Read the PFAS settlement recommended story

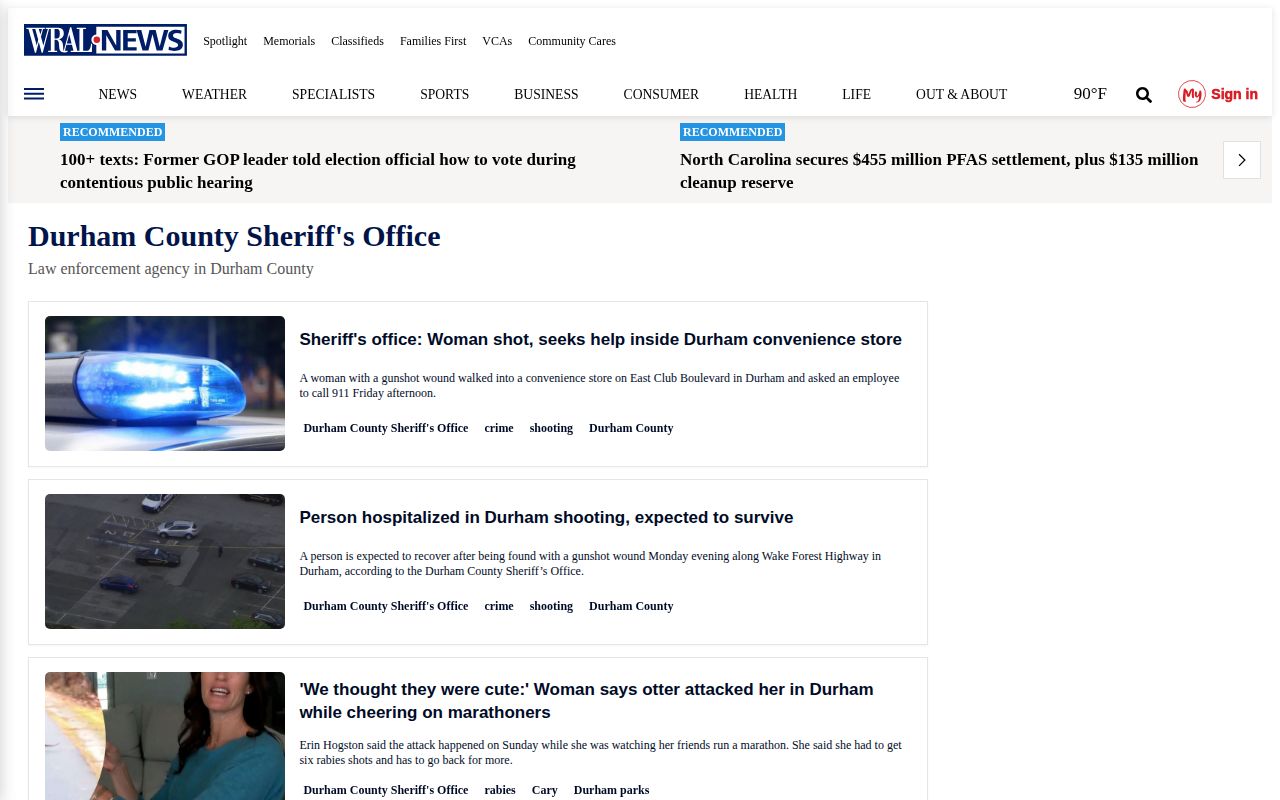click(x=939, y=171)
